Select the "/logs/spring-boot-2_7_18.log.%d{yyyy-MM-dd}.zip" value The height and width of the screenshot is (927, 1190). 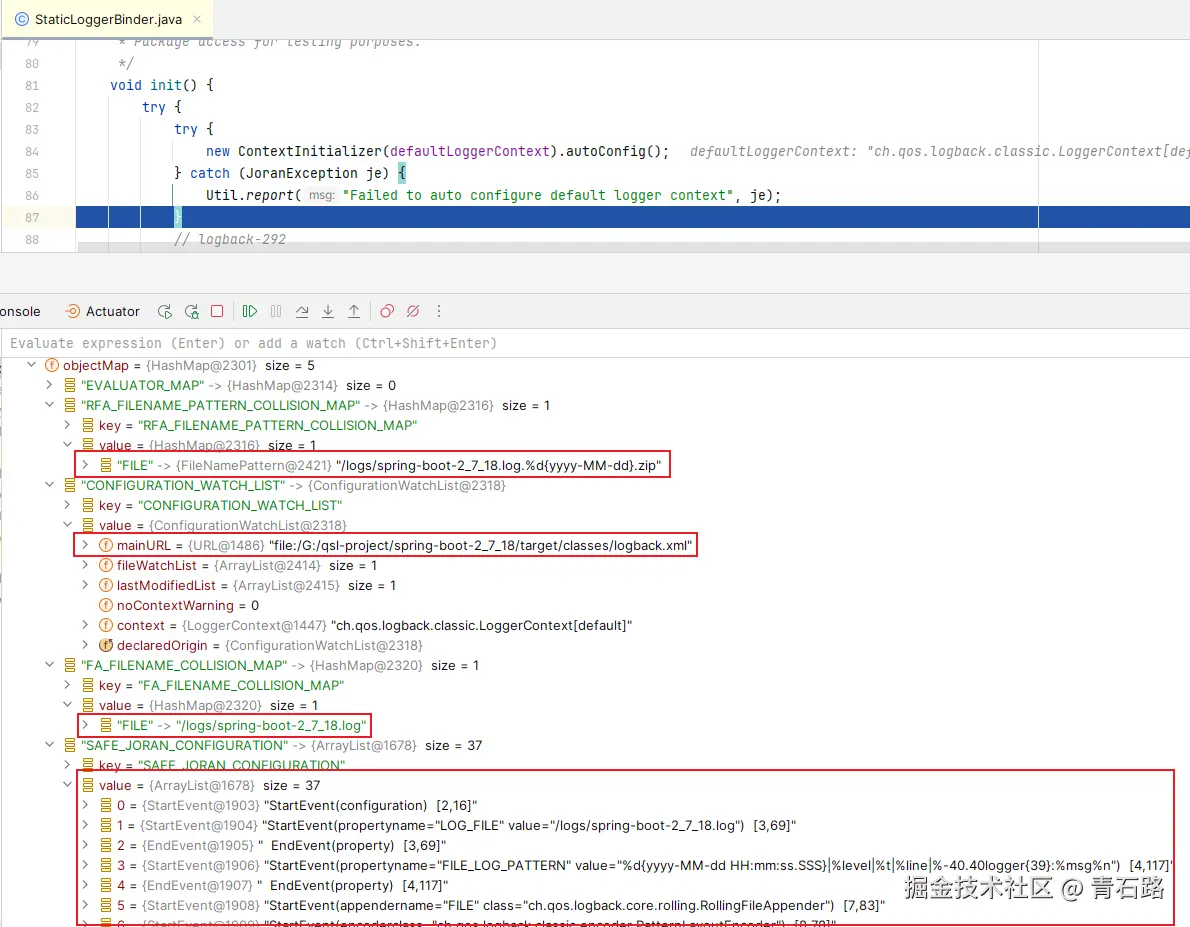(499, 465)
